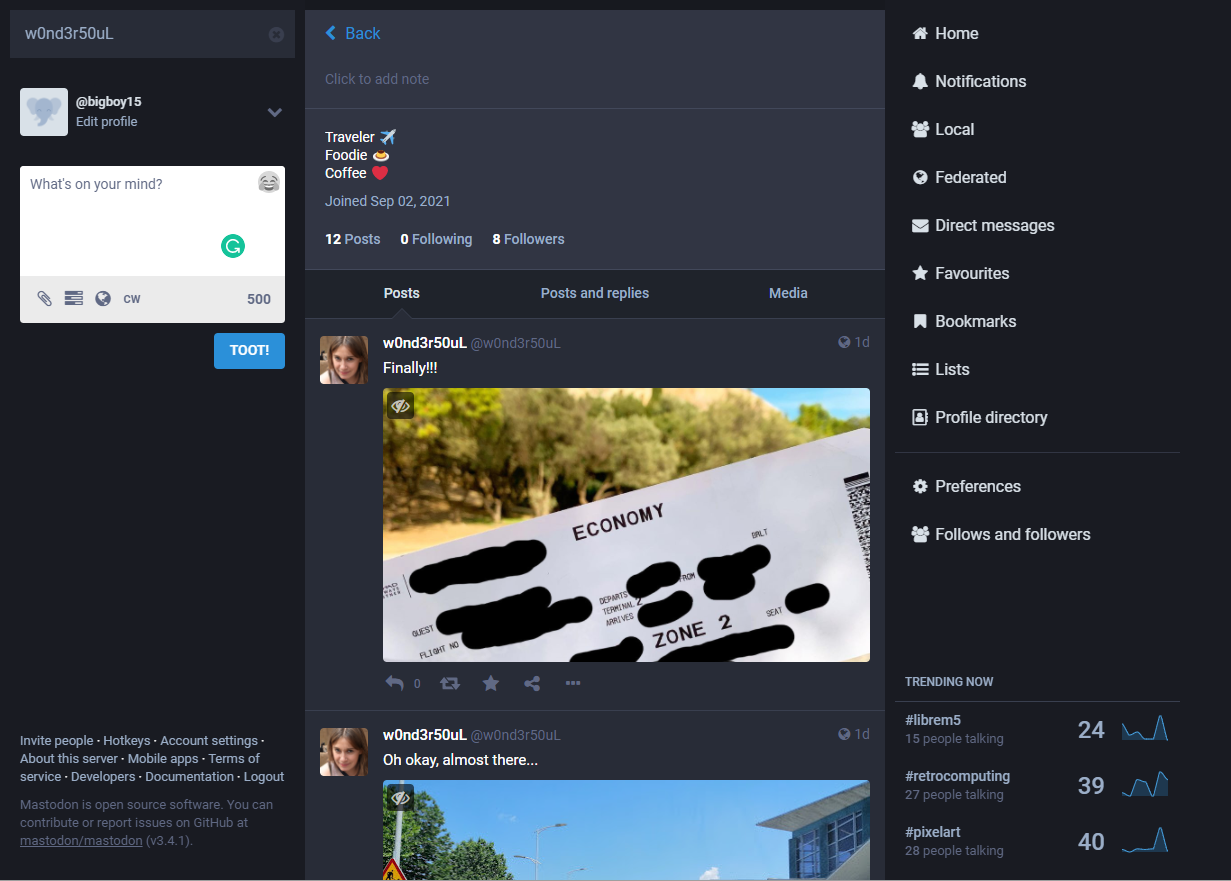Image resolution: width=1231 pixels, height=881 pixels.
Task: Toggle the CW content warning button
Action: point(132,299)
